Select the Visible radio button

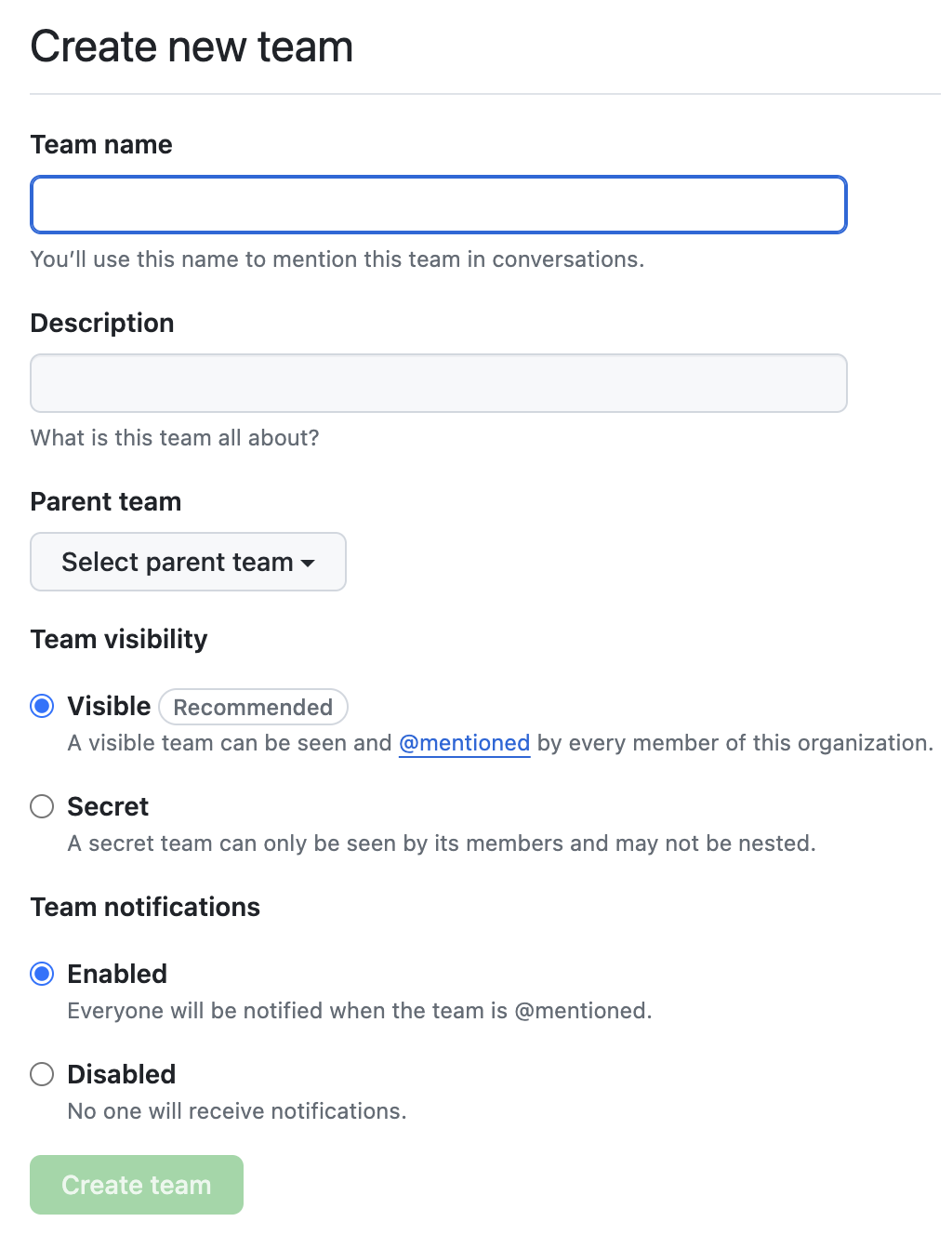(42, 706)
